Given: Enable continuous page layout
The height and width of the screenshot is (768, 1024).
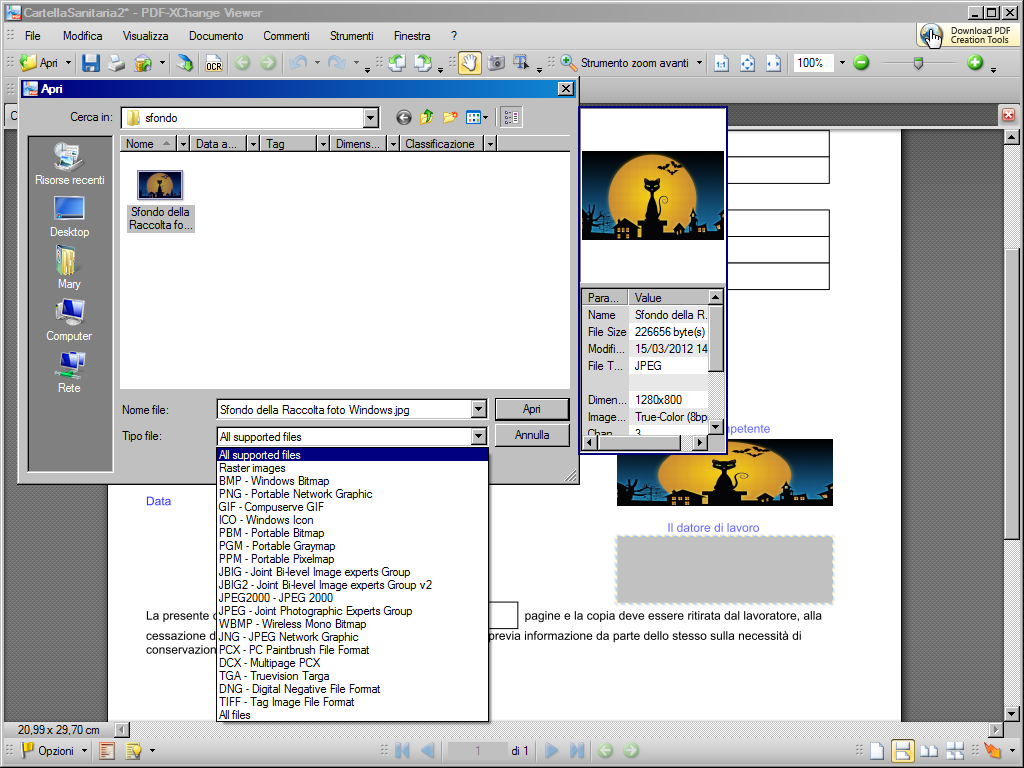Looking at the screenshot, I should [903, 751].
